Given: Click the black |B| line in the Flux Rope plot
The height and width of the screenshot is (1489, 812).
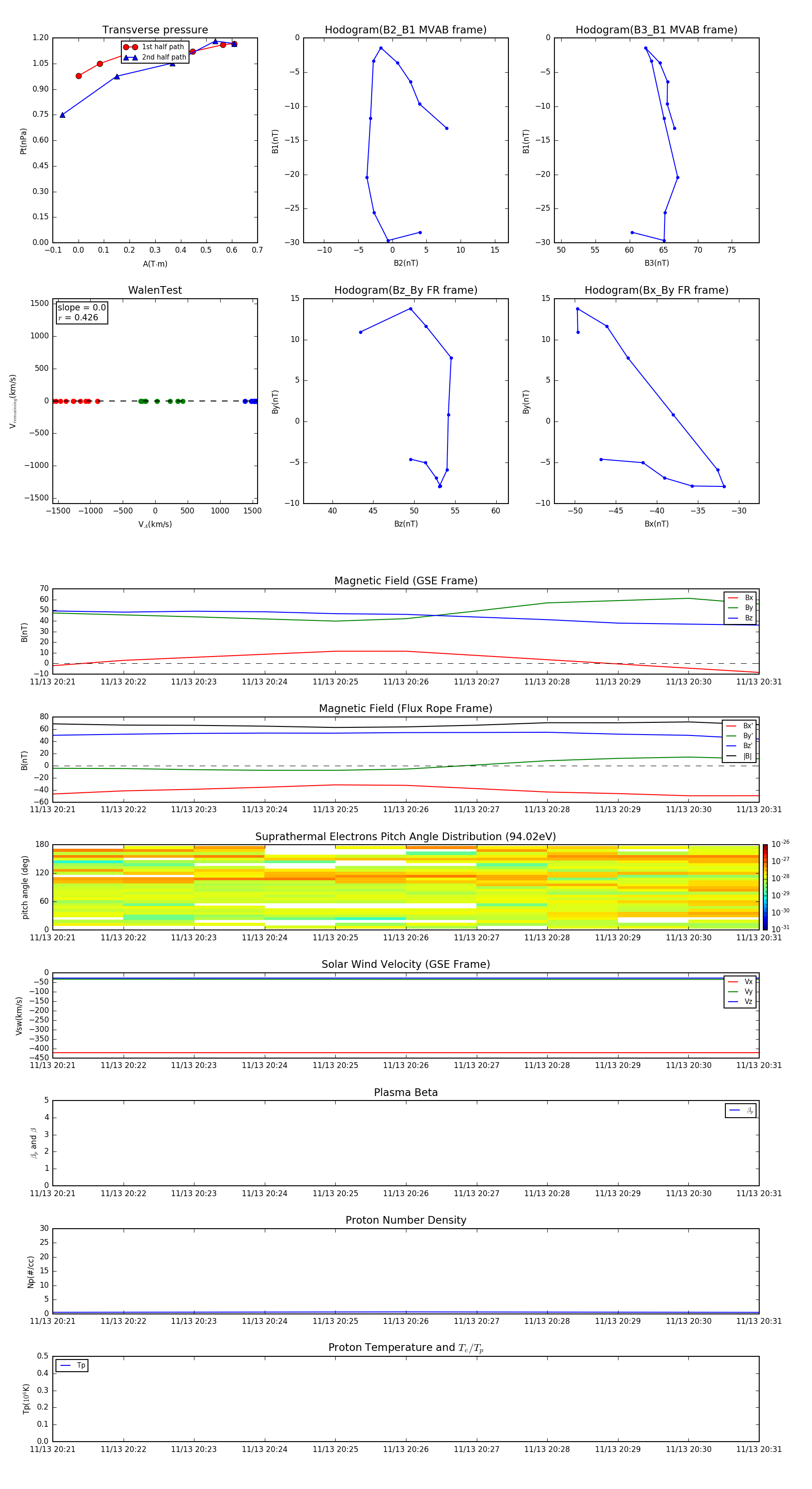Looking at the screenshot, I should (x=406, y=726).
